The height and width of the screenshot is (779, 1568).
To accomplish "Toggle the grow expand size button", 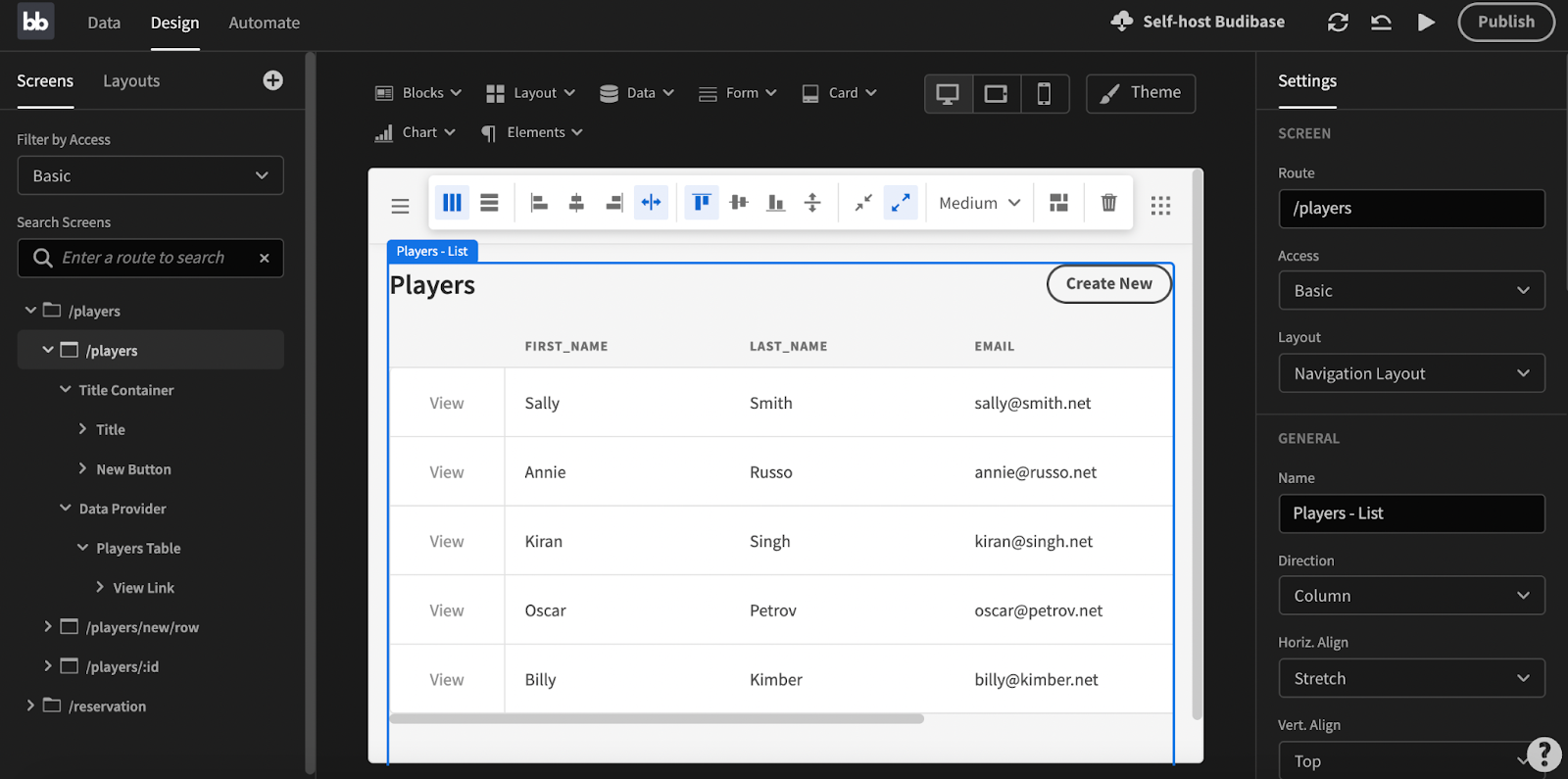I will coord(900,203).
